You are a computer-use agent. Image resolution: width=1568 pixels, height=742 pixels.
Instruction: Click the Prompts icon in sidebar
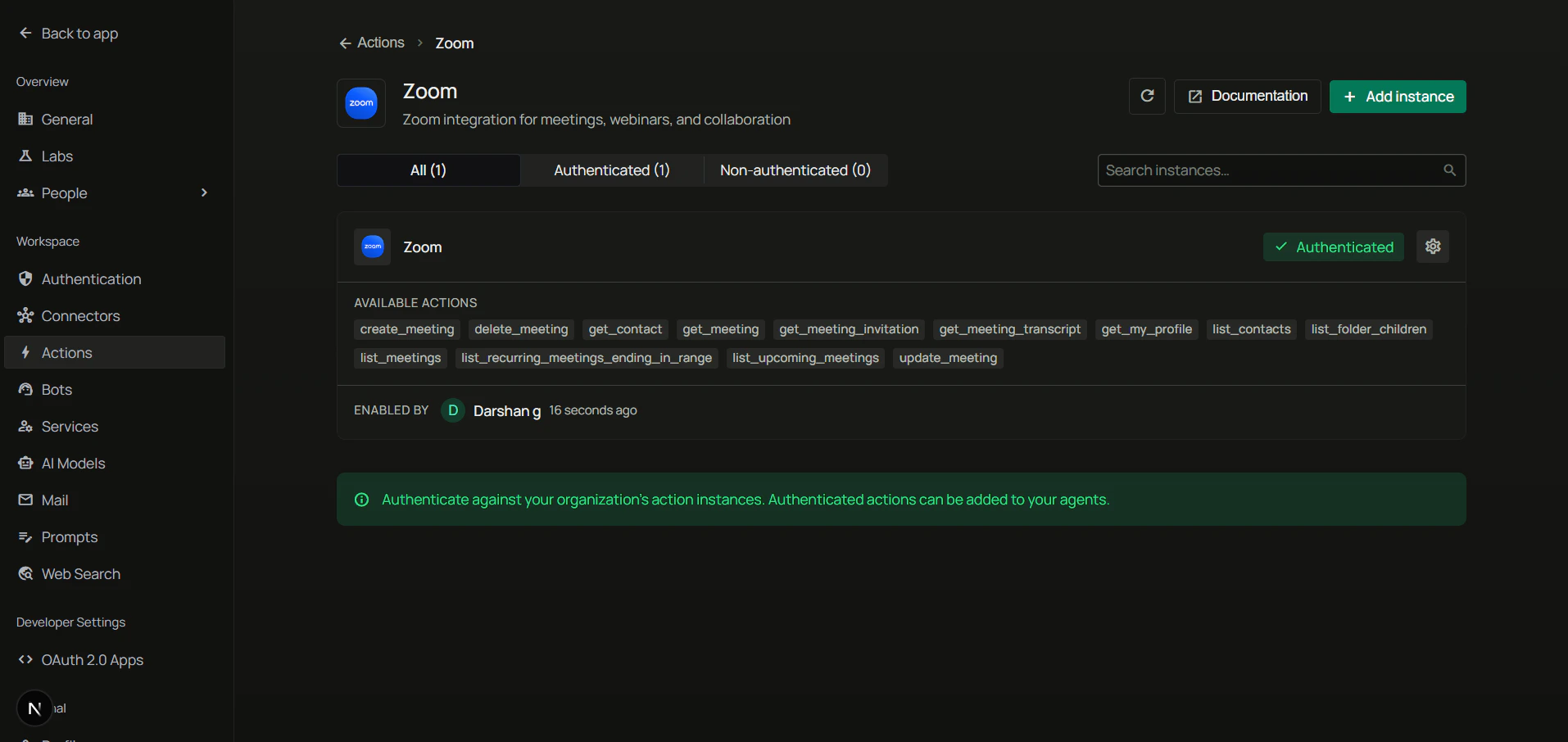pyautogui.click(x=25, y=536)
